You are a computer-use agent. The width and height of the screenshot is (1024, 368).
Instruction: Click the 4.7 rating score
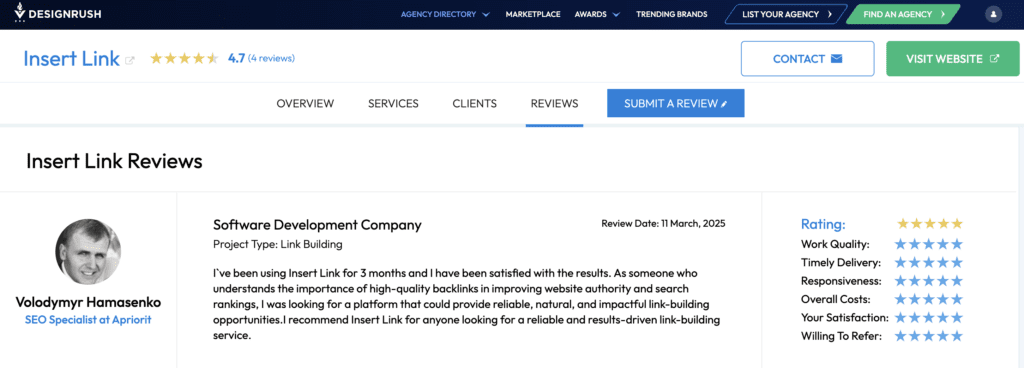point(236,58)
